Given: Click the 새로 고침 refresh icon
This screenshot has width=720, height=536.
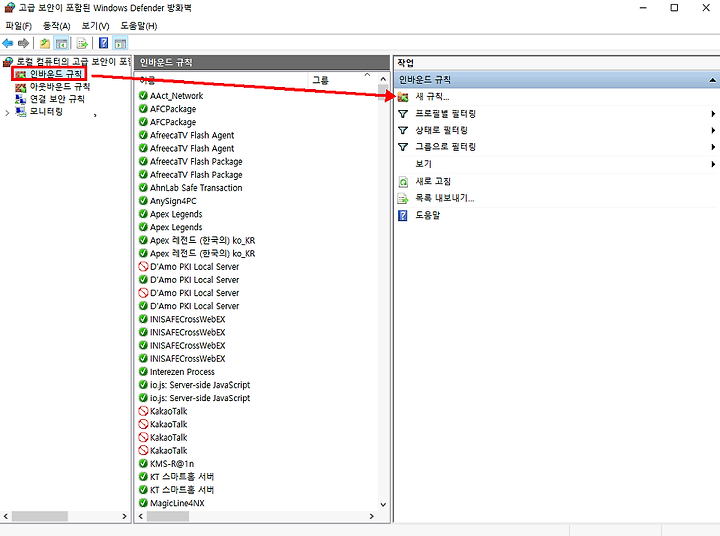Looking at the screenshot, I should point(403,181).
